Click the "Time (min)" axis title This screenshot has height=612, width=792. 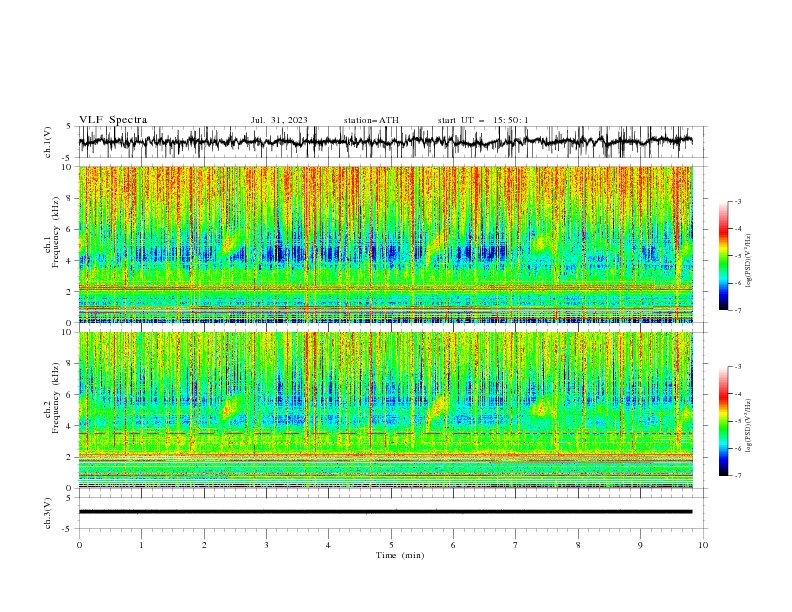[400, 555]
